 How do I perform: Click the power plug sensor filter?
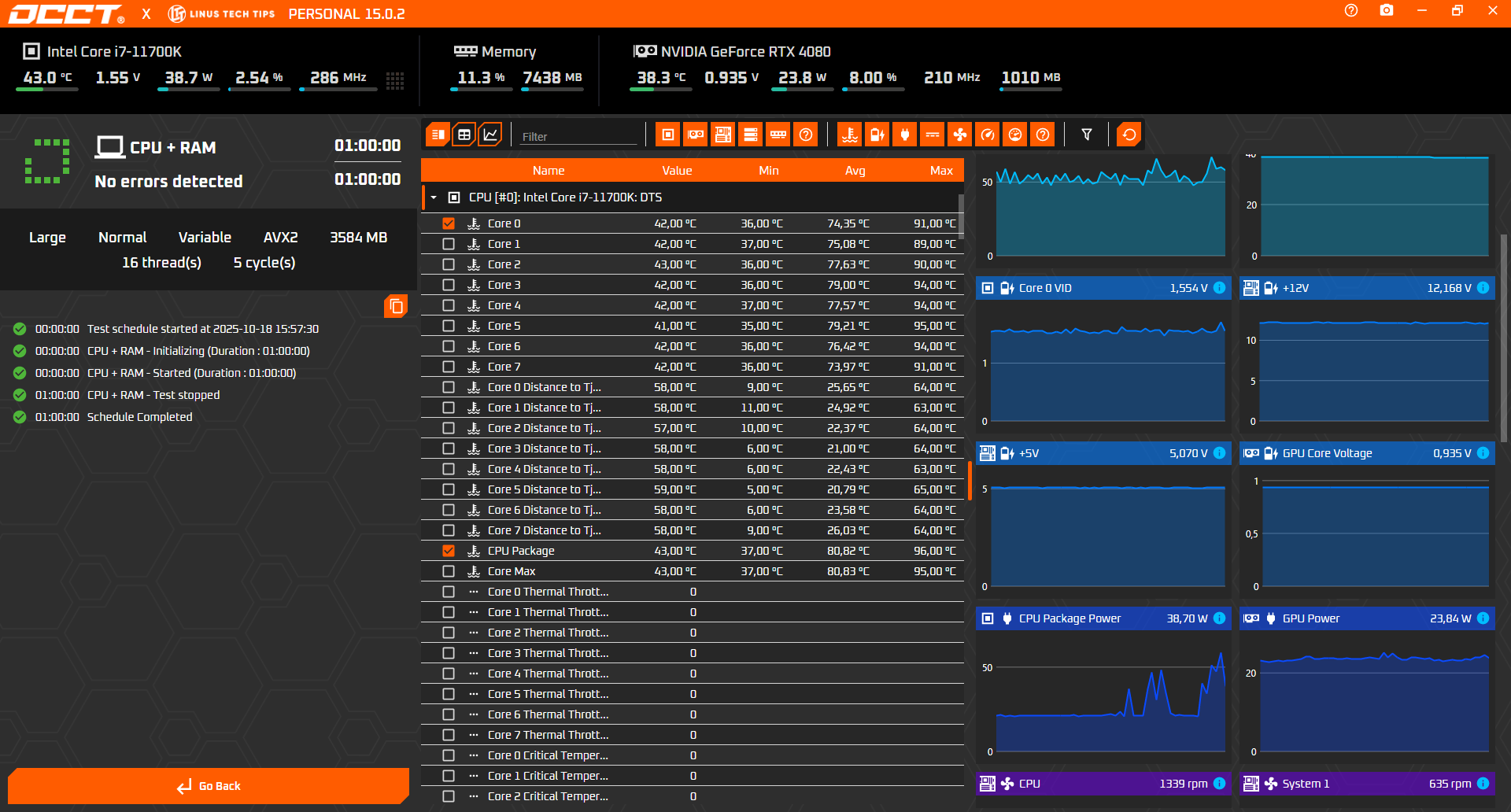click(x=905, y=135)
